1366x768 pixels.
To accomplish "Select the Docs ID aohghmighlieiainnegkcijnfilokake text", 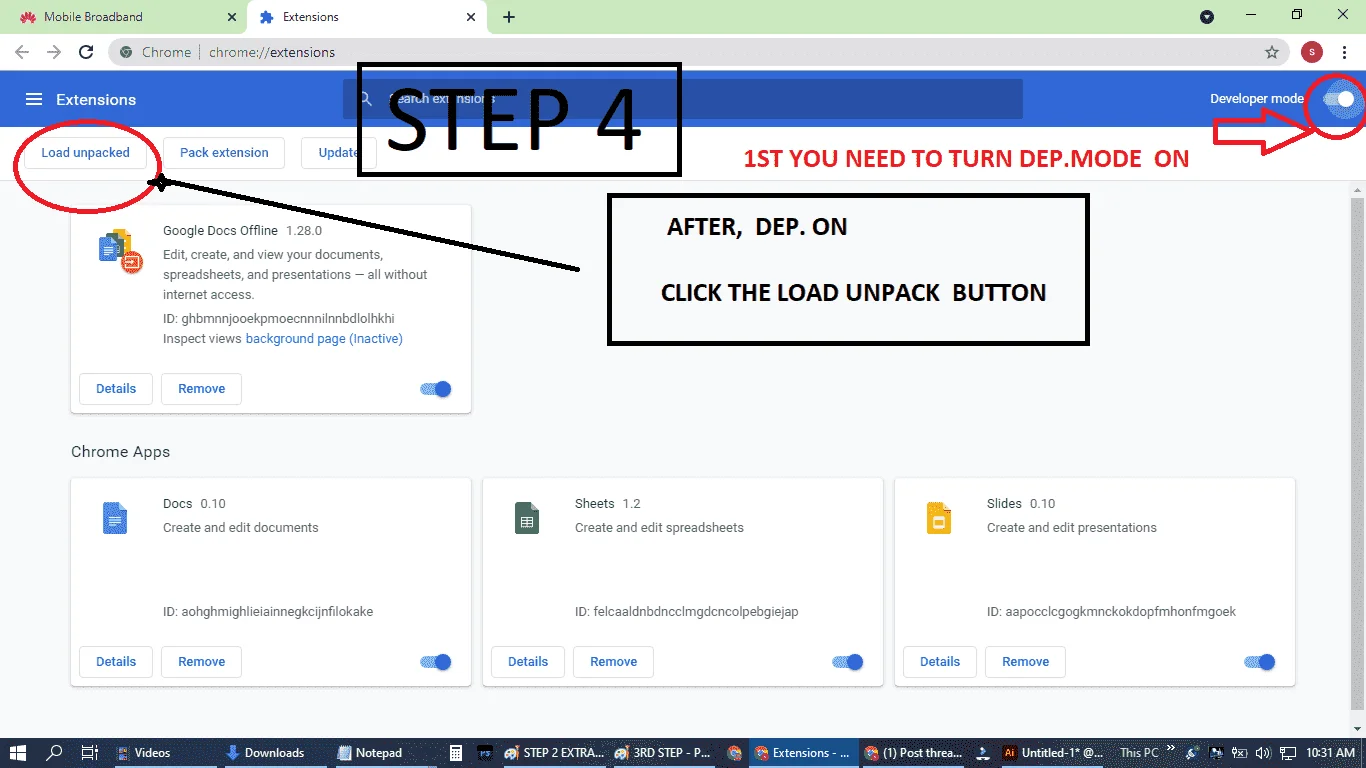I will [x=268, y=611].
